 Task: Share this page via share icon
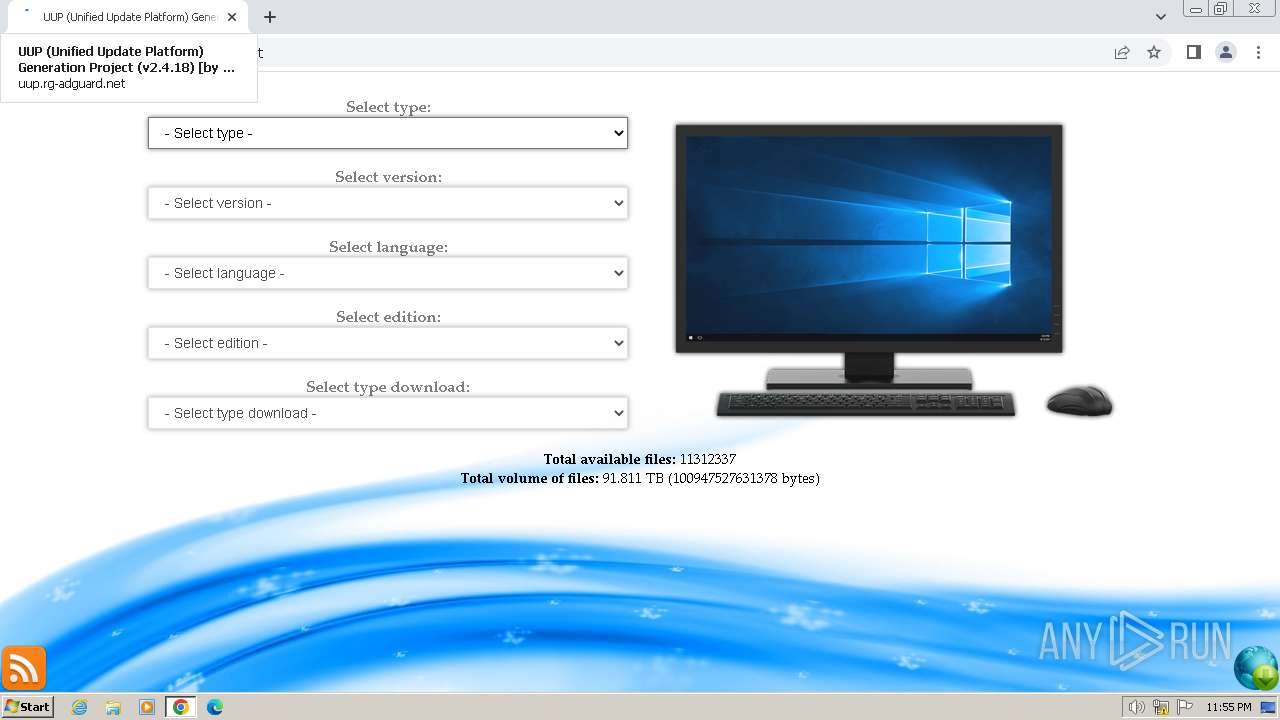[1122, 52]
